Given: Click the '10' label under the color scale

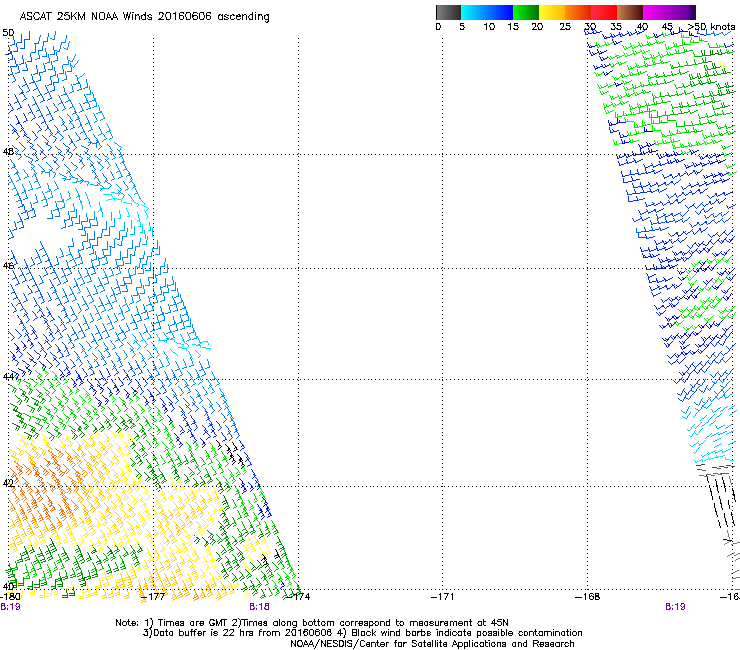Looking at the screenshot, I should tap(489, 27).
